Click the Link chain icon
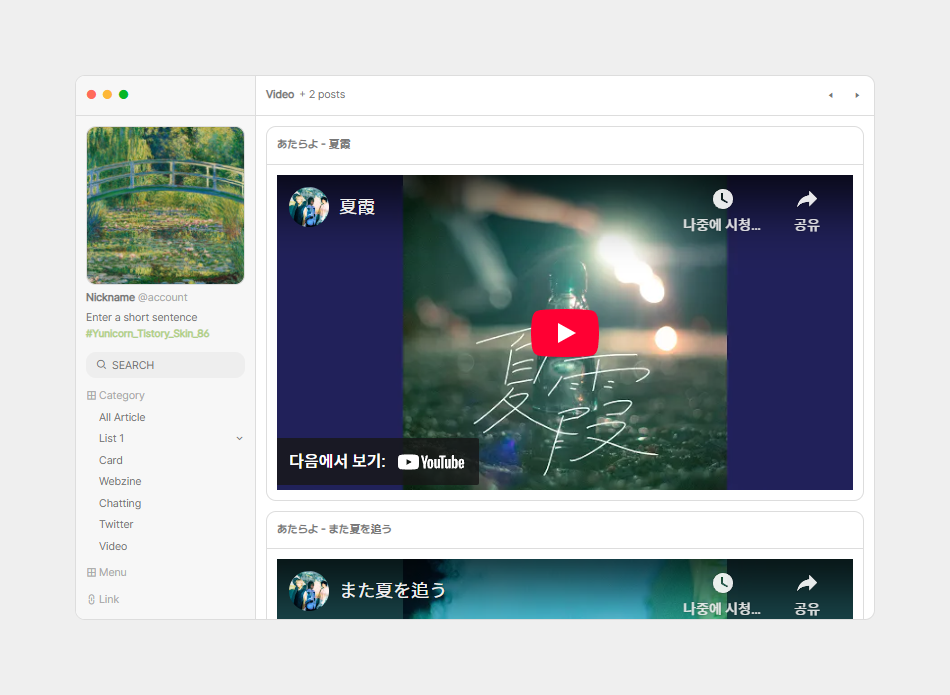Viewport: 950px width, 695px height. pos(91,599)
